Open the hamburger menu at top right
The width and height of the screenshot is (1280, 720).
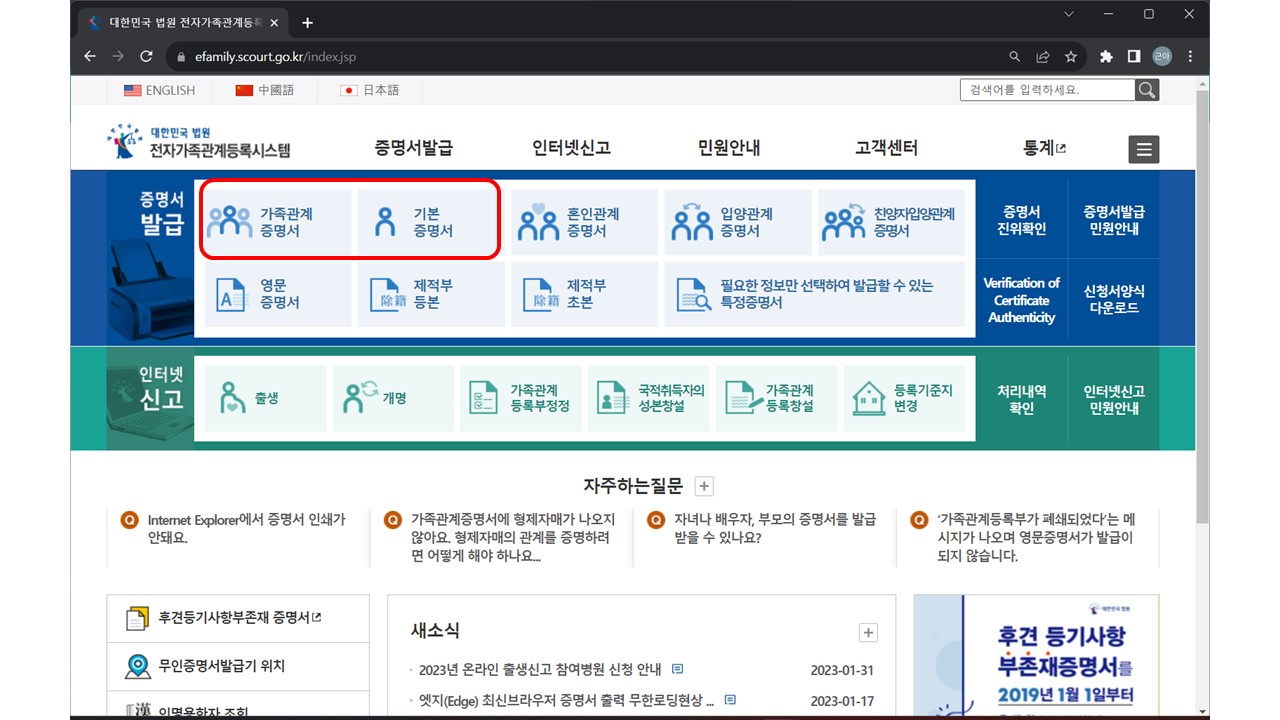tap(1143, 149)
